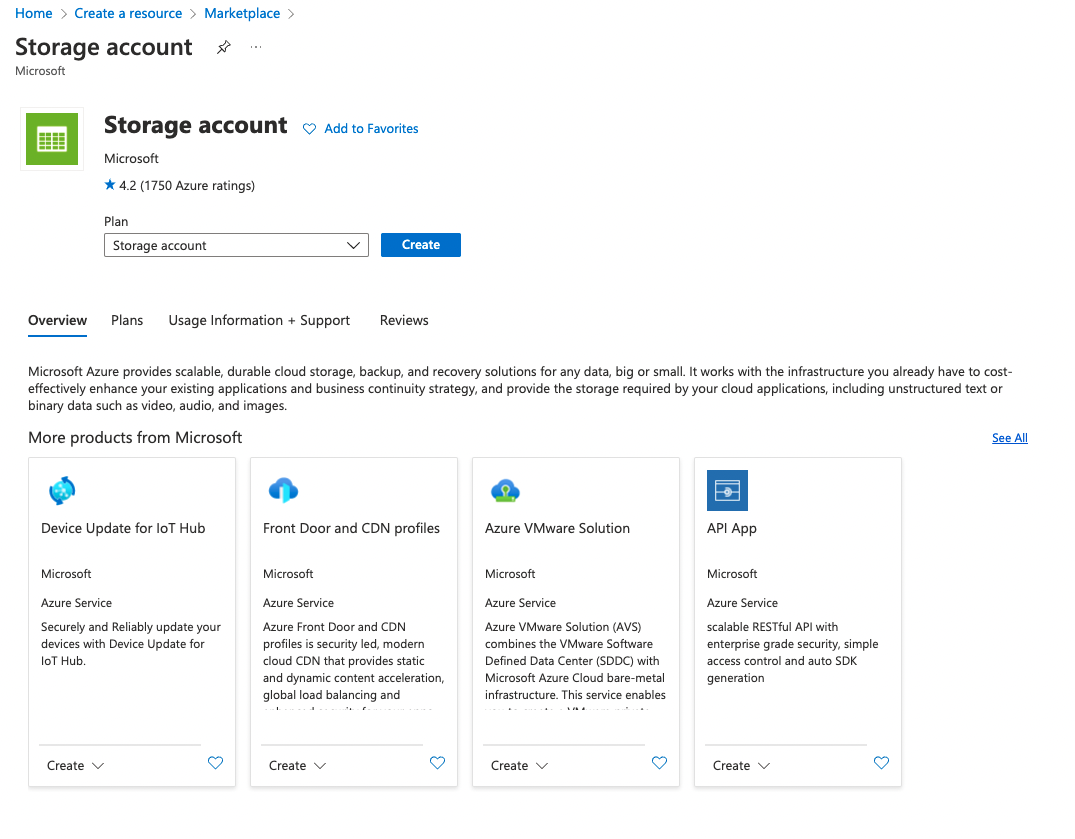Switch to the Plans tab
1075x839 pixels.
pos(127,320)
